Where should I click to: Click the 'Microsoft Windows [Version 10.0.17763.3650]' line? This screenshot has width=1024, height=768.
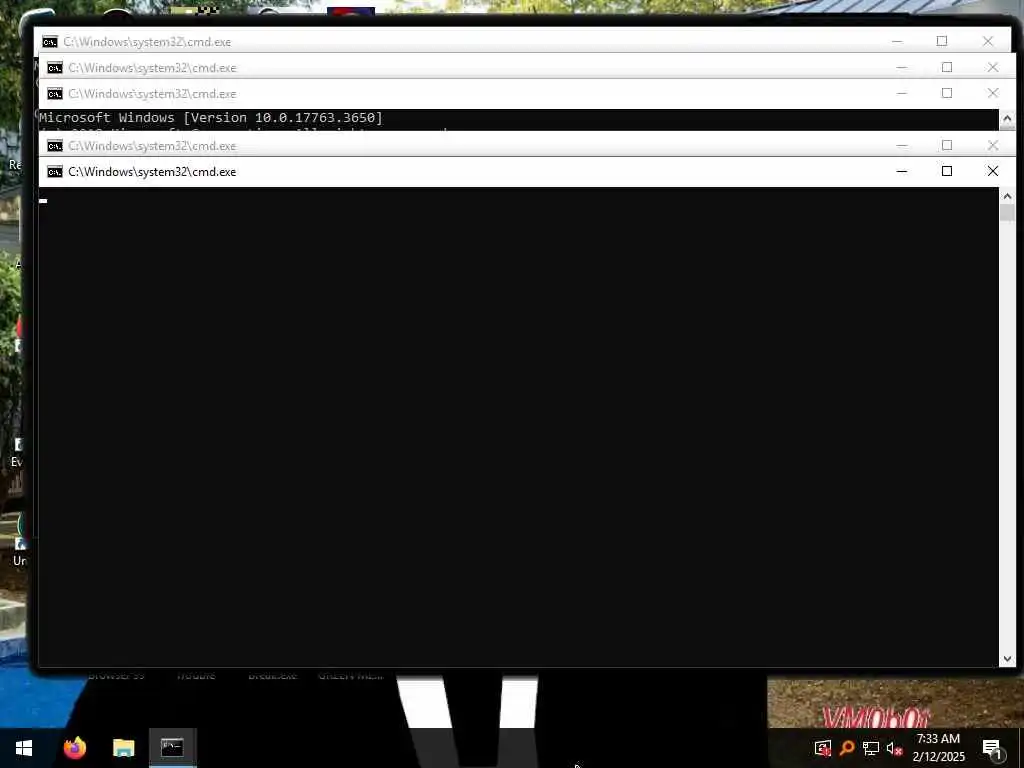tap(211, 118)
